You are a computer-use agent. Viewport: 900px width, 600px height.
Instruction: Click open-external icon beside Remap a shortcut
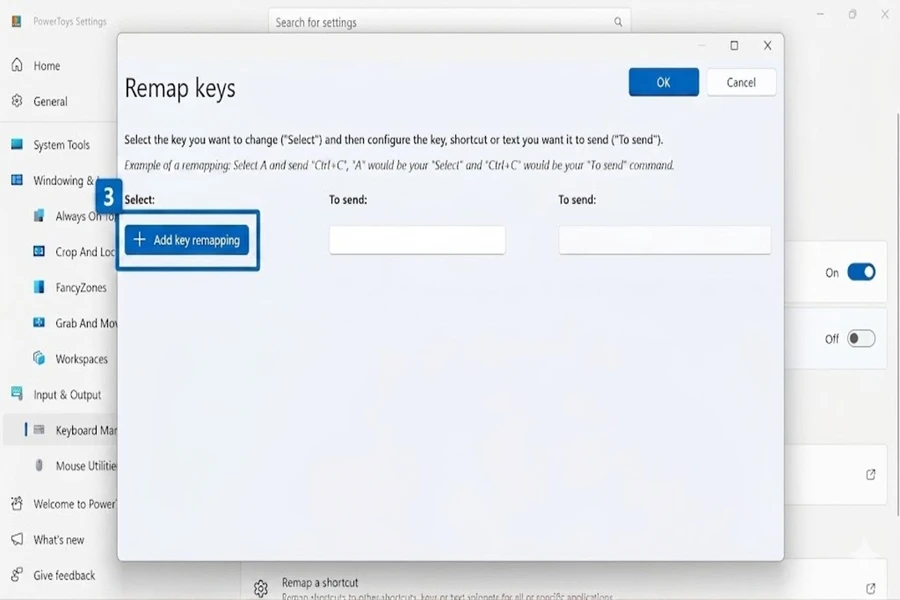(871, 589)
